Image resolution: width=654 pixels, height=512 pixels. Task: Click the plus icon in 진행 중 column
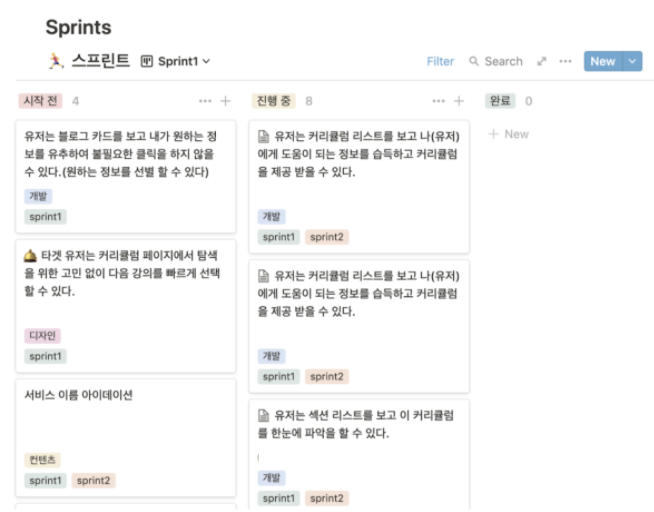(x=459, y=101)
